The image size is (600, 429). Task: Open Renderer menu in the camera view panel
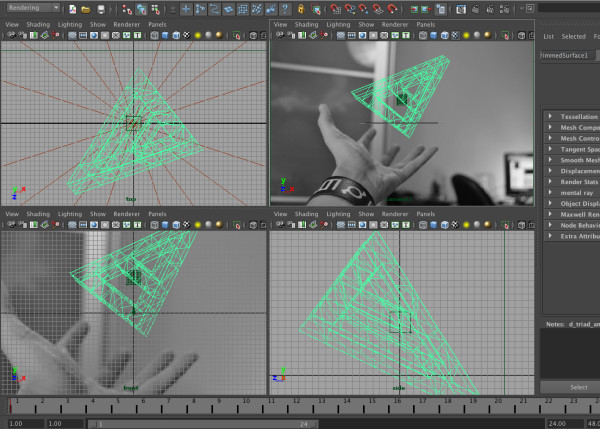(x=395, y=24)
